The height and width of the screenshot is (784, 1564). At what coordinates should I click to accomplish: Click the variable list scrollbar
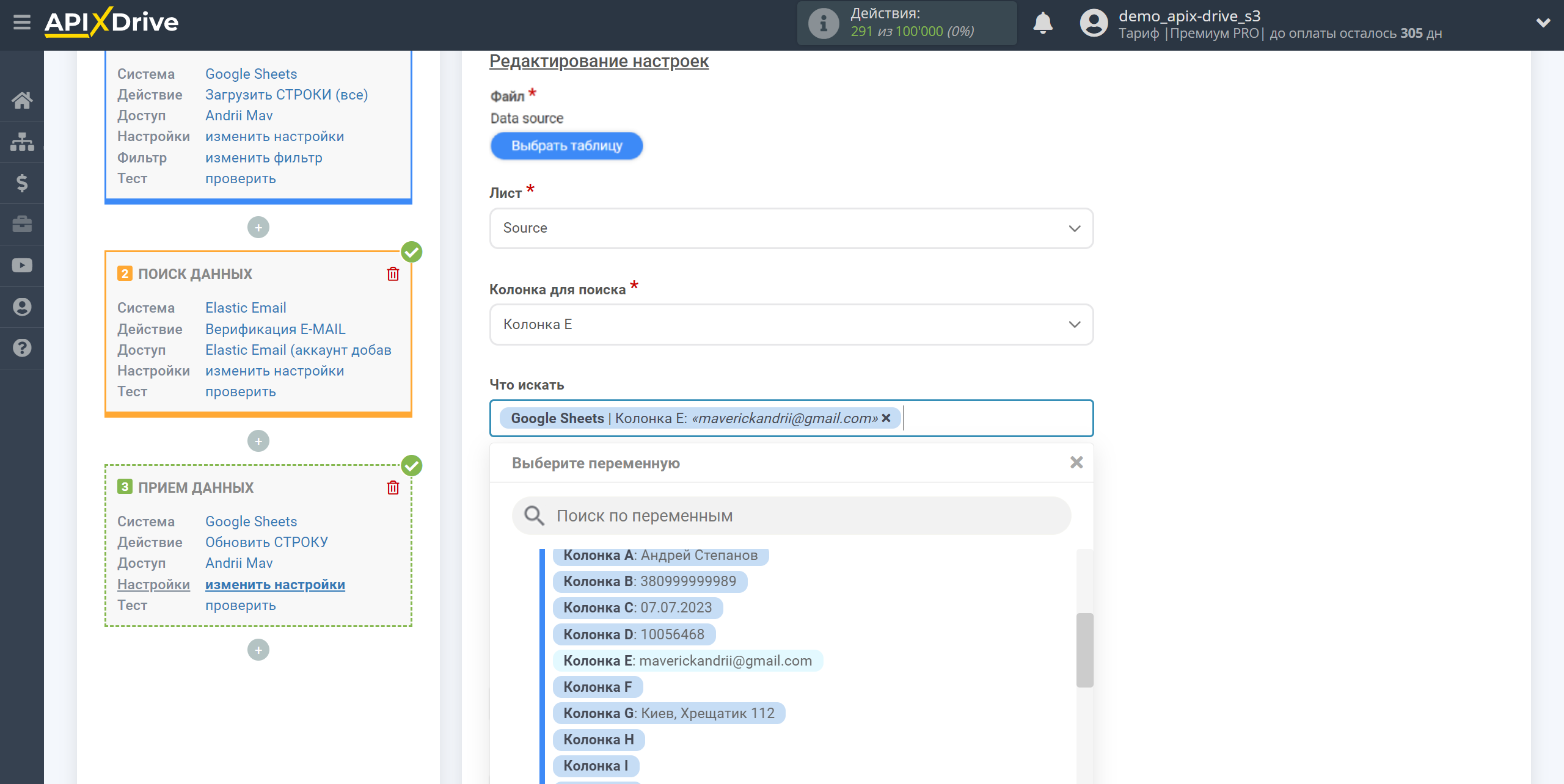(1084, 650)
